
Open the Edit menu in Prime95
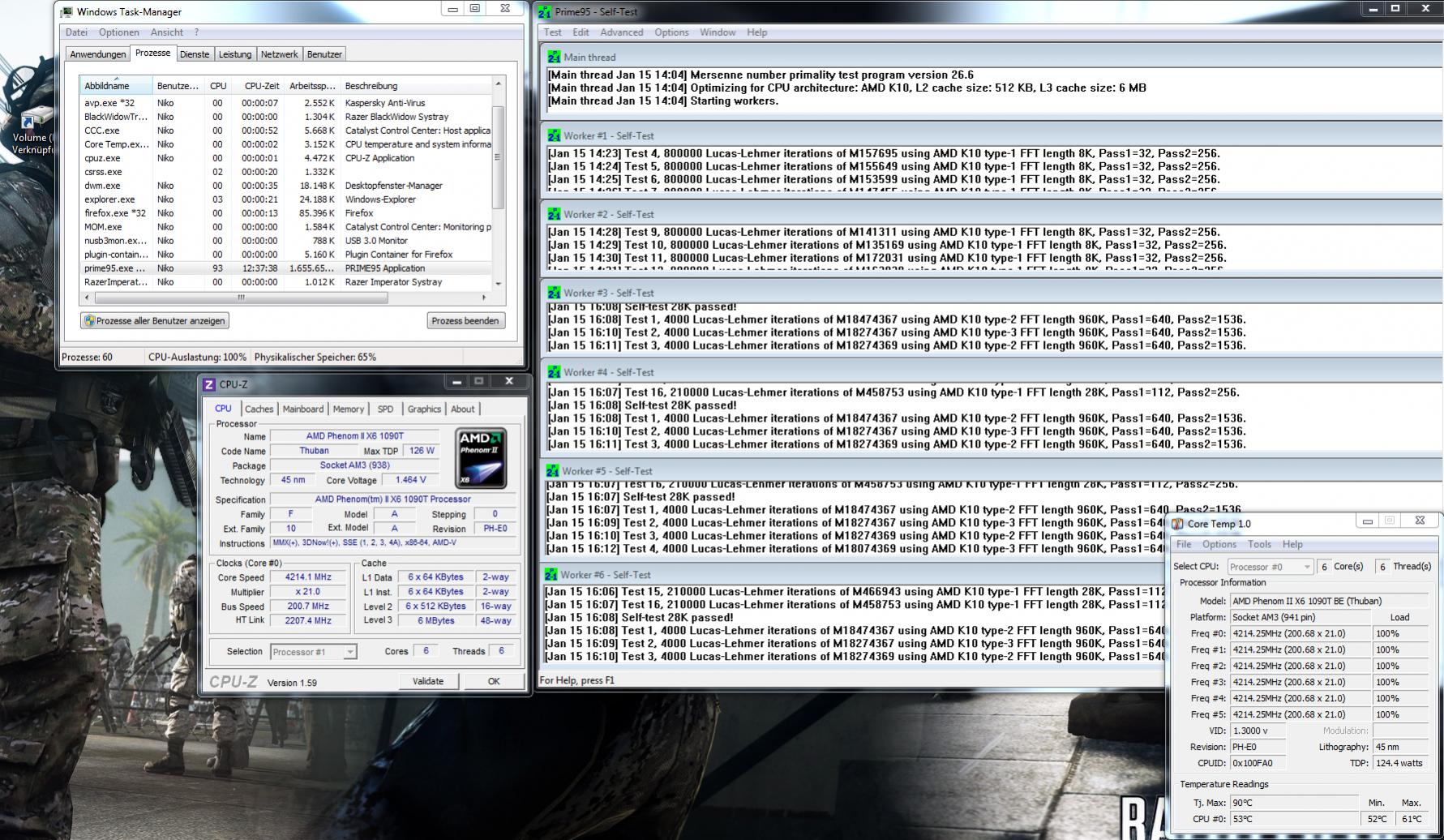(x=581, y=32)
